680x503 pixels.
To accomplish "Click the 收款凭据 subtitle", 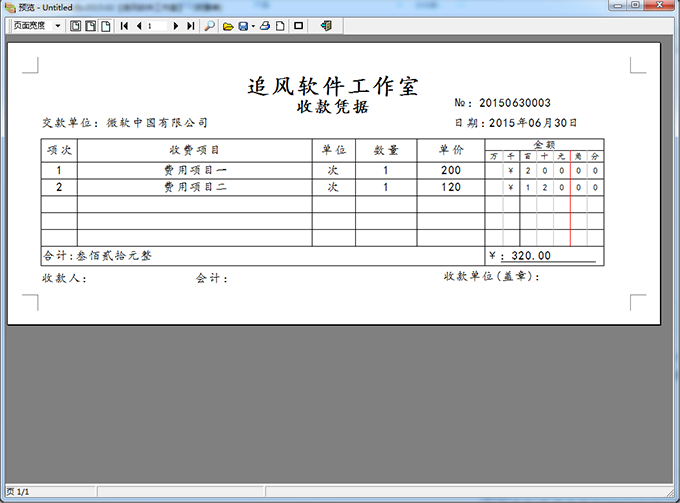I will tap(333, 107).
